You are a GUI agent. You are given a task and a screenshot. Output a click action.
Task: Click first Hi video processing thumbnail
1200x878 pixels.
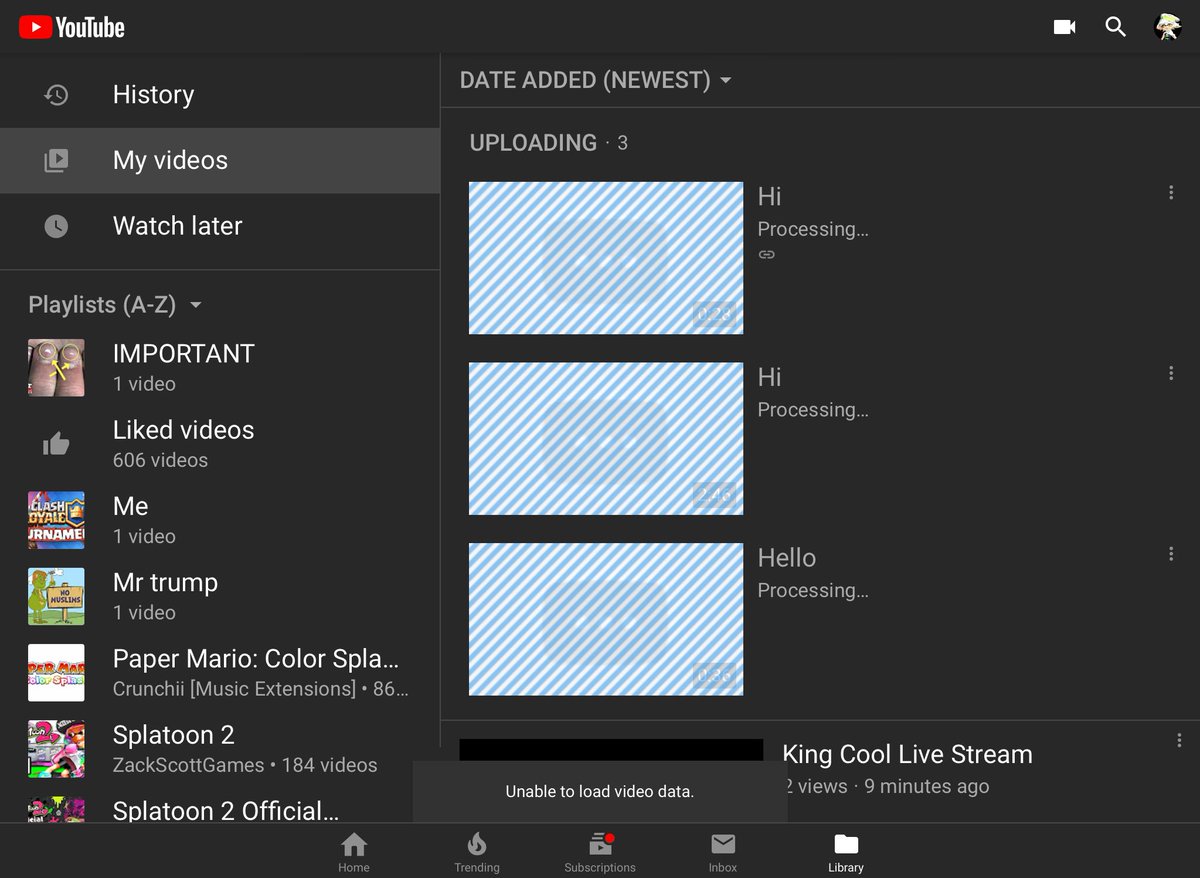(x=606, y=258)
